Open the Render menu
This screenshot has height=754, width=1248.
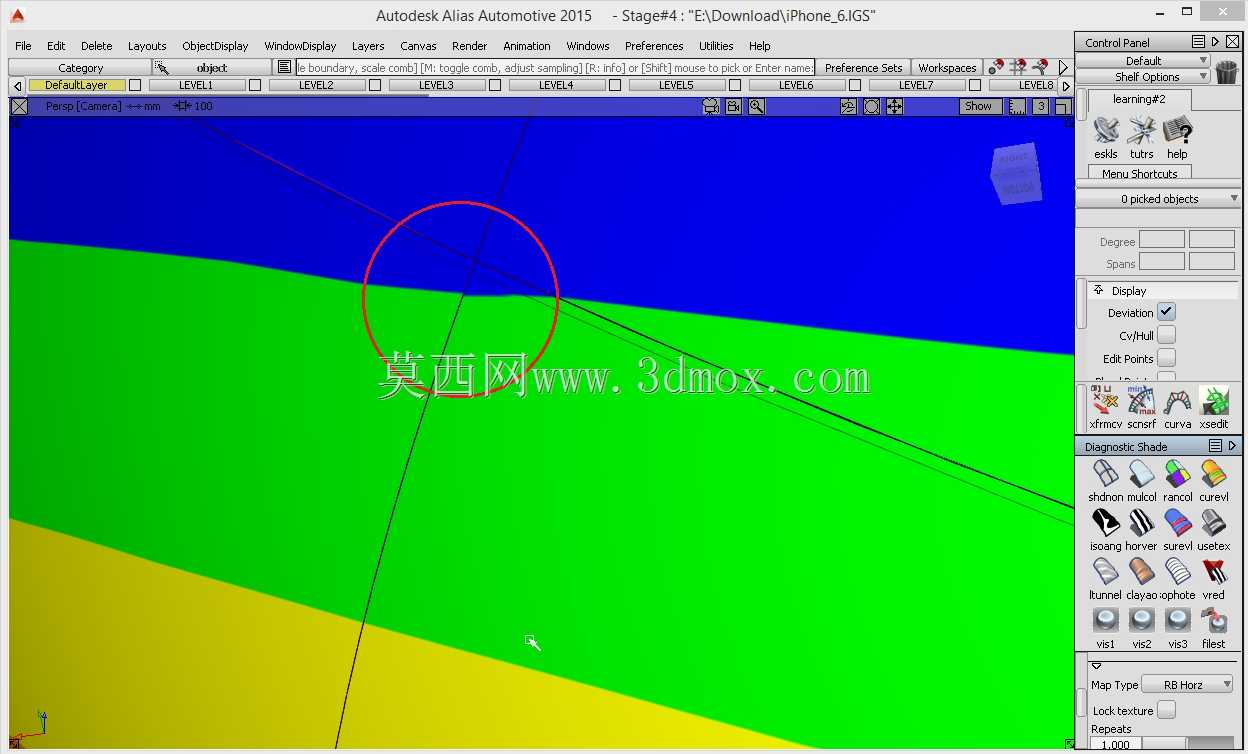(x=469, y=46)
